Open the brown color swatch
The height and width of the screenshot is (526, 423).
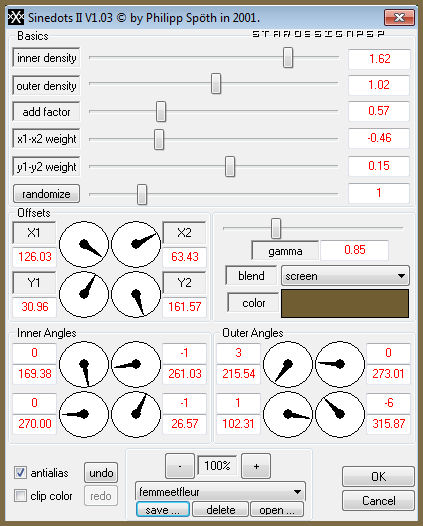345,303
